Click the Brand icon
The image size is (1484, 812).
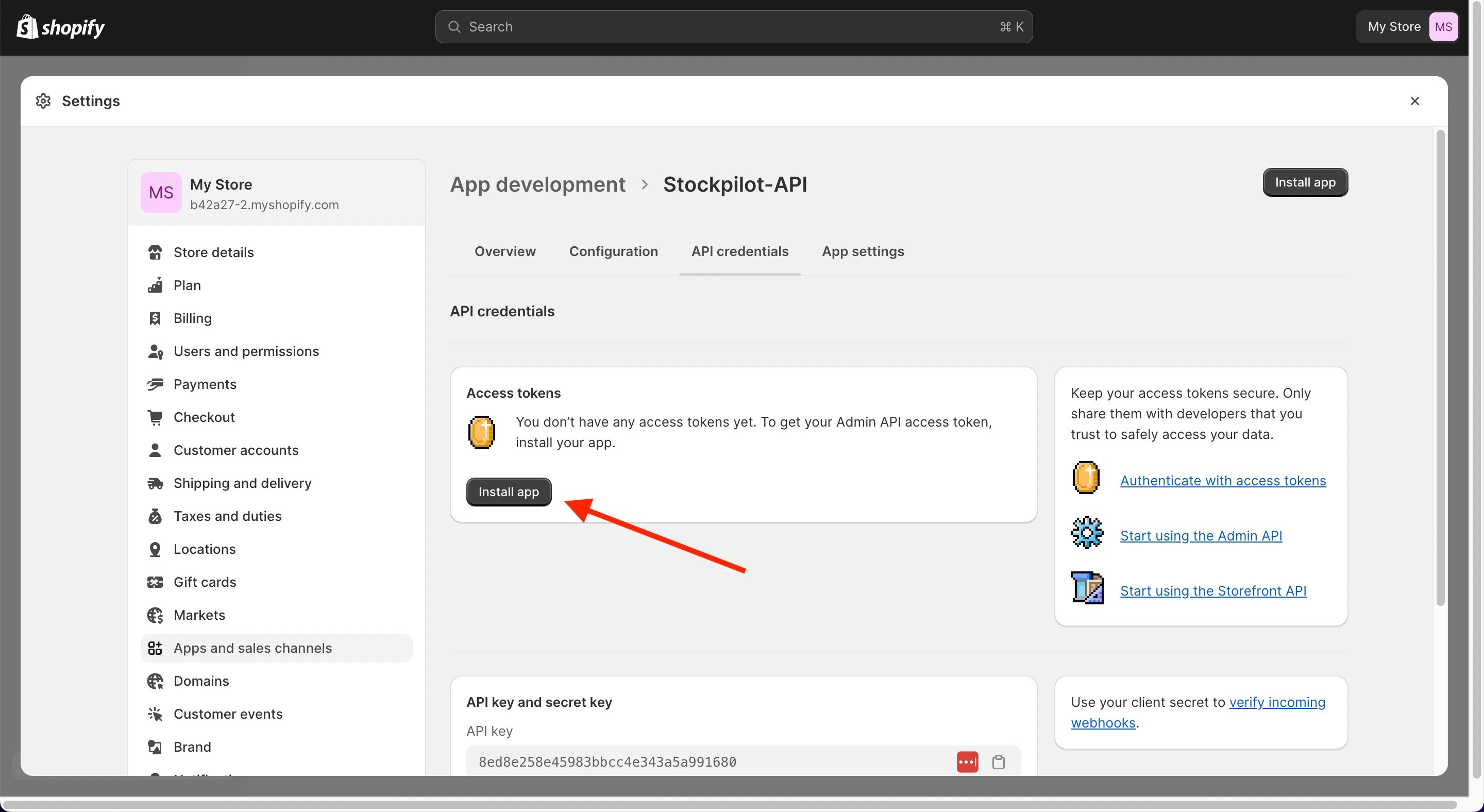[x=155, y=747]
